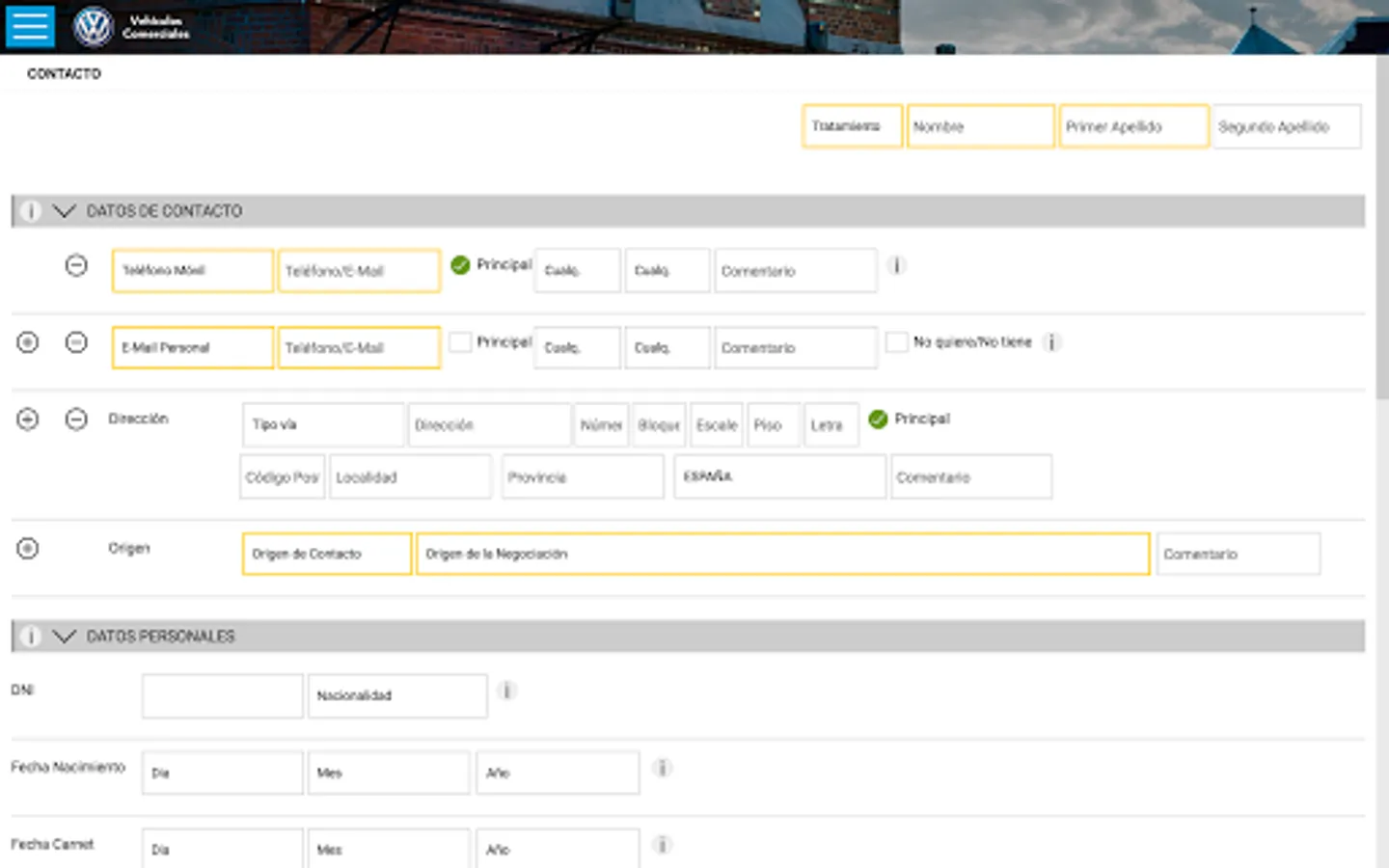Click the Volkswagen logo in the header
This screenshot has height=868, width=1389.
(94, 27)
